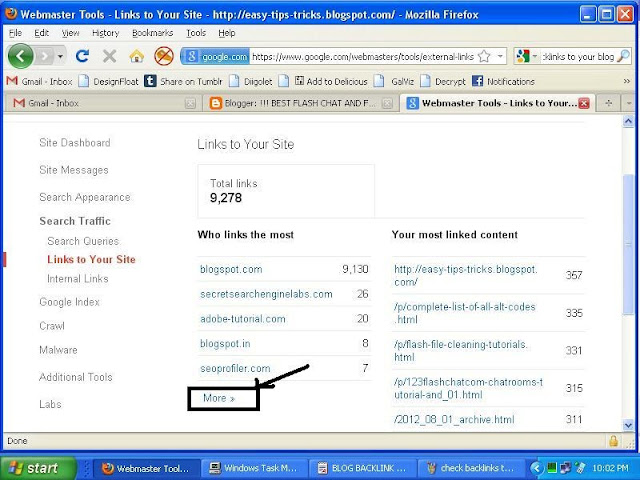The width and height of the screenshot is (640, 480).
Task: Open Gmail - Inbox bookmark
Action: click(x=39, y=81)
